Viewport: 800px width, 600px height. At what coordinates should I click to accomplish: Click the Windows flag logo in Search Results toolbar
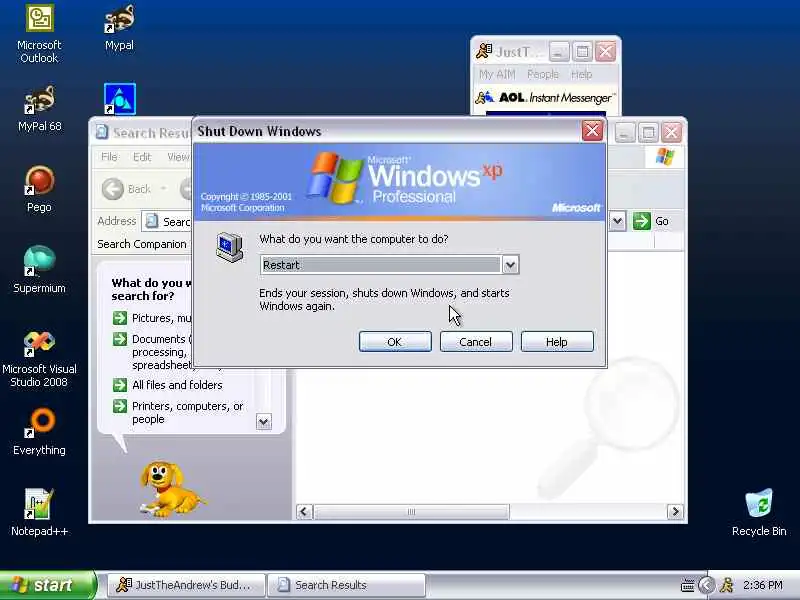point(665,157)
